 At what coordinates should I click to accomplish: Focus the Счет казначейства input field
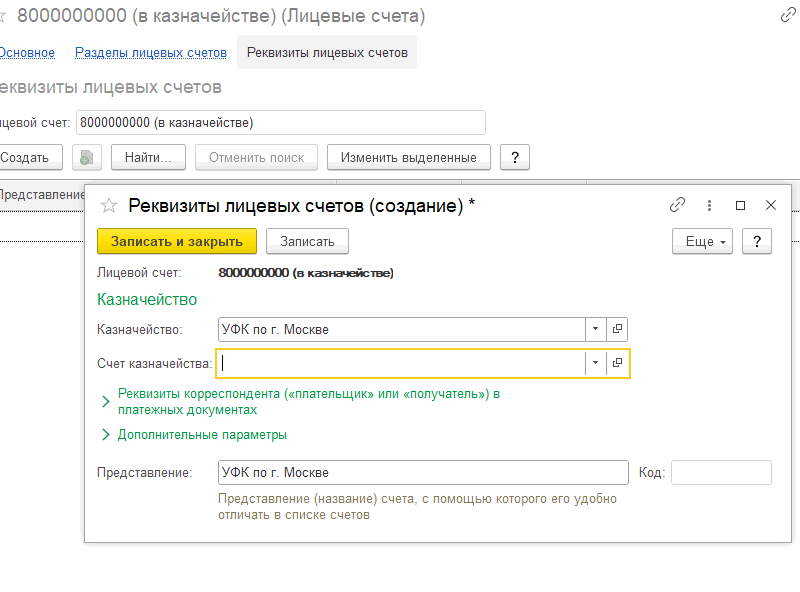402,363
